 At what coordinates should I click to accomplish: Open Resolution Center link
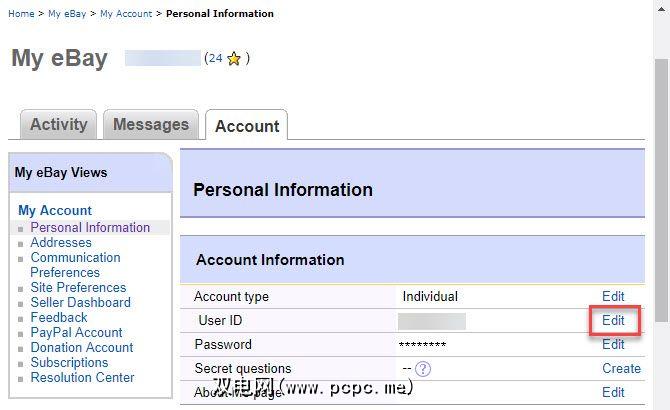coord(82,377)
